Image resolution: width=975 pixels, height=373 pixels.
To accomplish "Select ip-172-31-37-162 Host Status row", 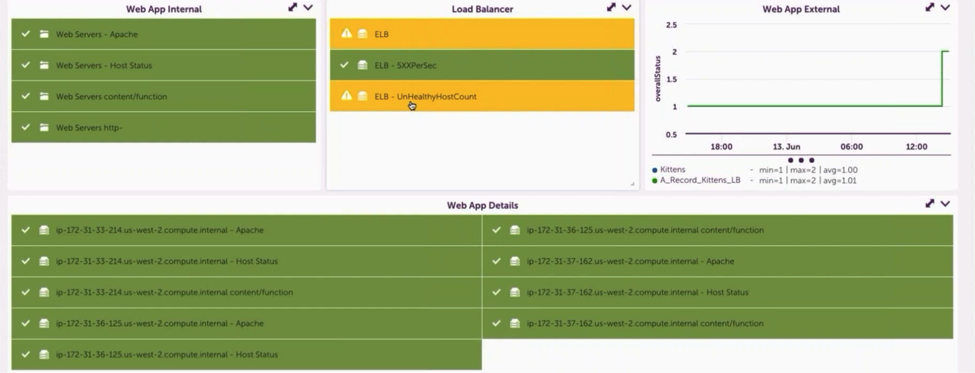I will pyautogui.click(x=718, y=292).
